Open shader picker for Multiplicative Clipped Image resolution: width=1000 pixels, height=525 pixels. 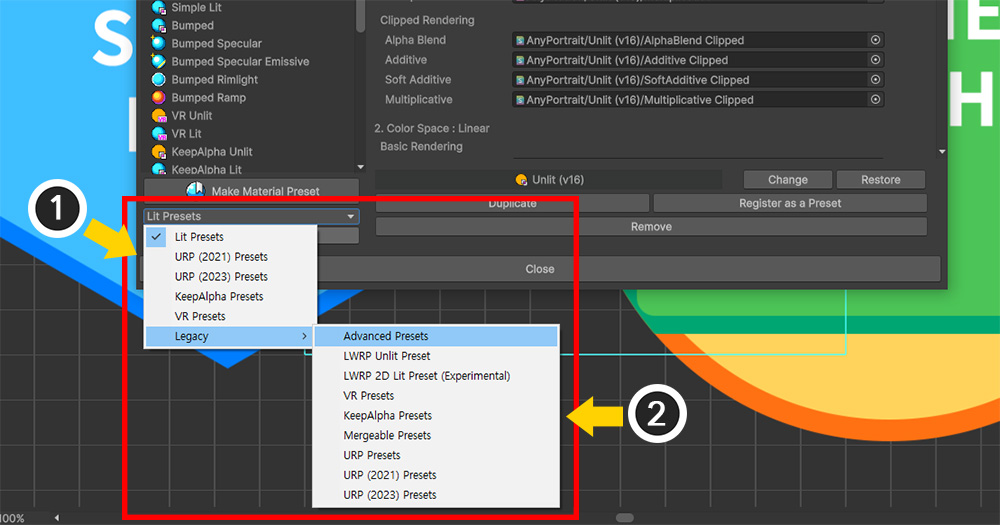pos(875,100)
